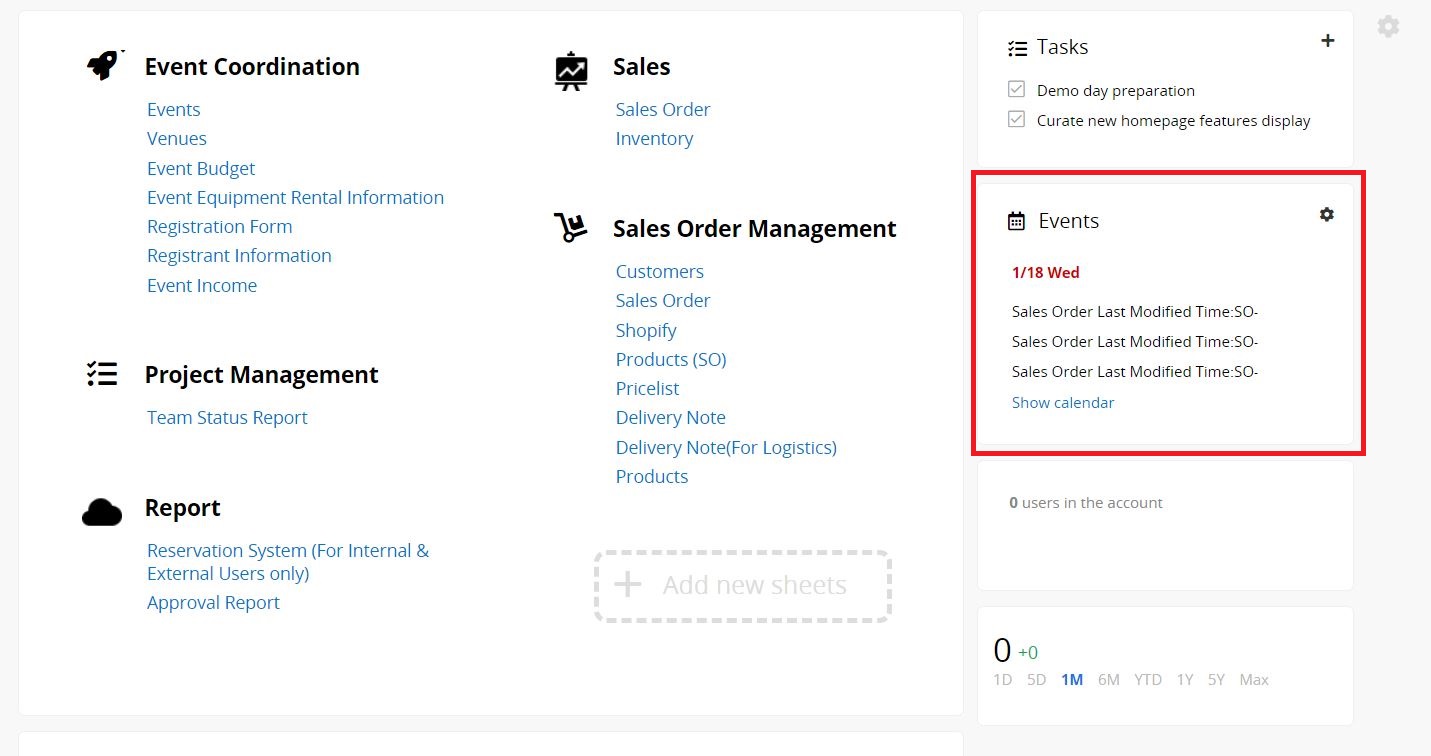This screenshot has width=1431, height=756.
Task: Click the Sales Order Management cart icon
Action: [x=571, y=227]
